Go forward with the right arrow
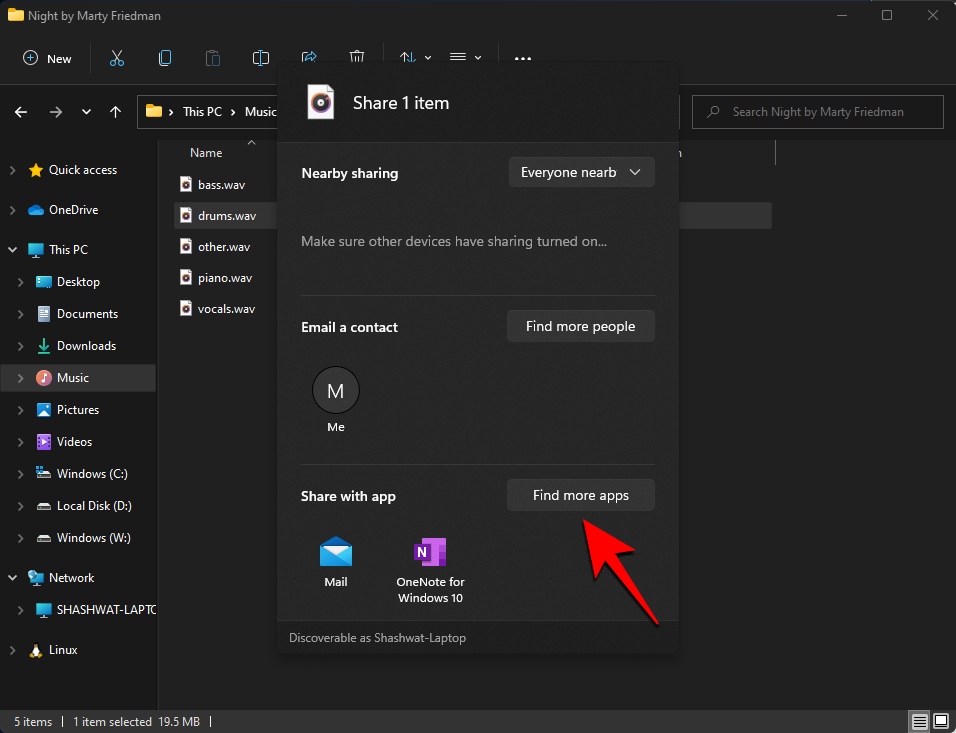 click(x=56, y=112)
